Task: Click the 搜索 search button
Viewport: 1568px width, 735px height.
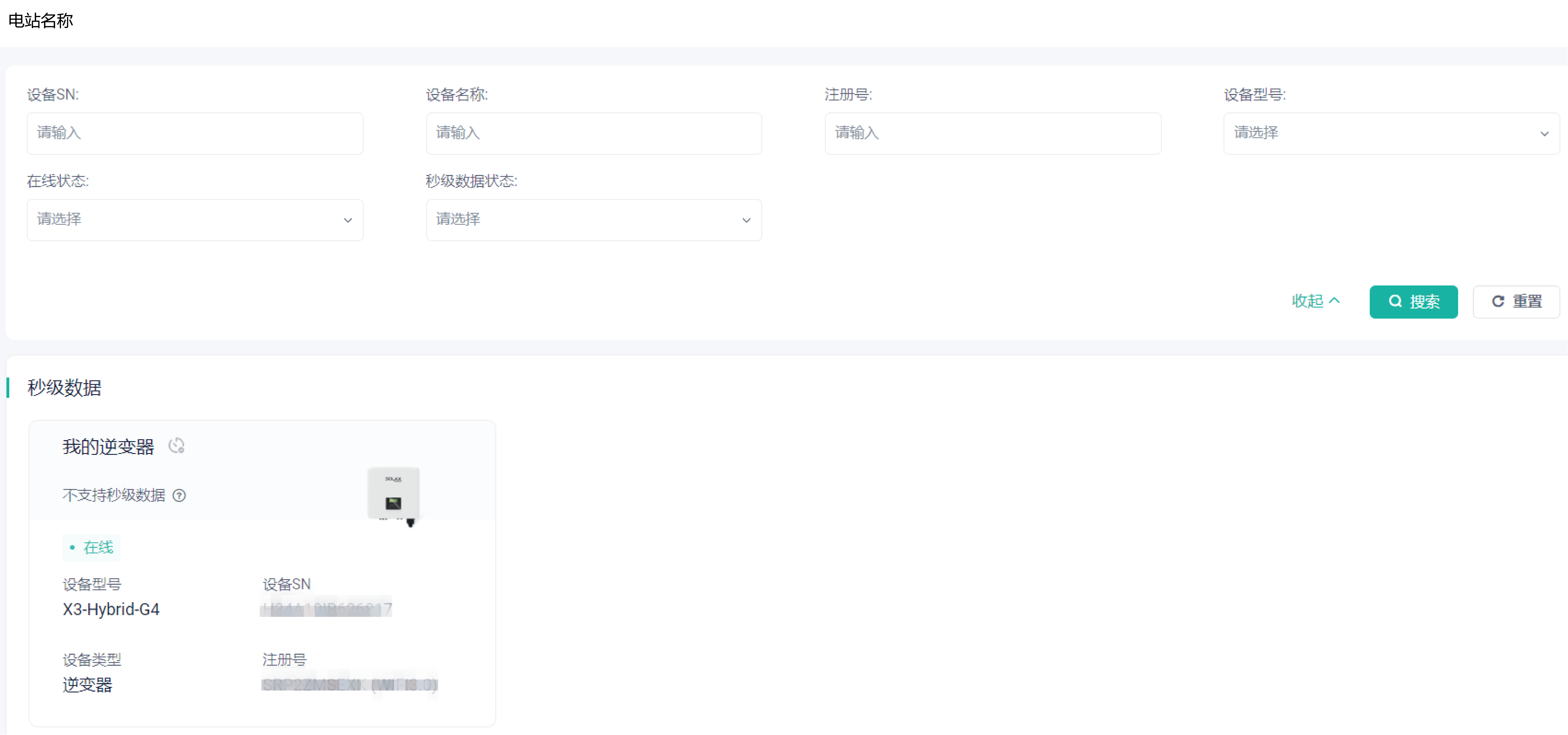Action: 1413,302
